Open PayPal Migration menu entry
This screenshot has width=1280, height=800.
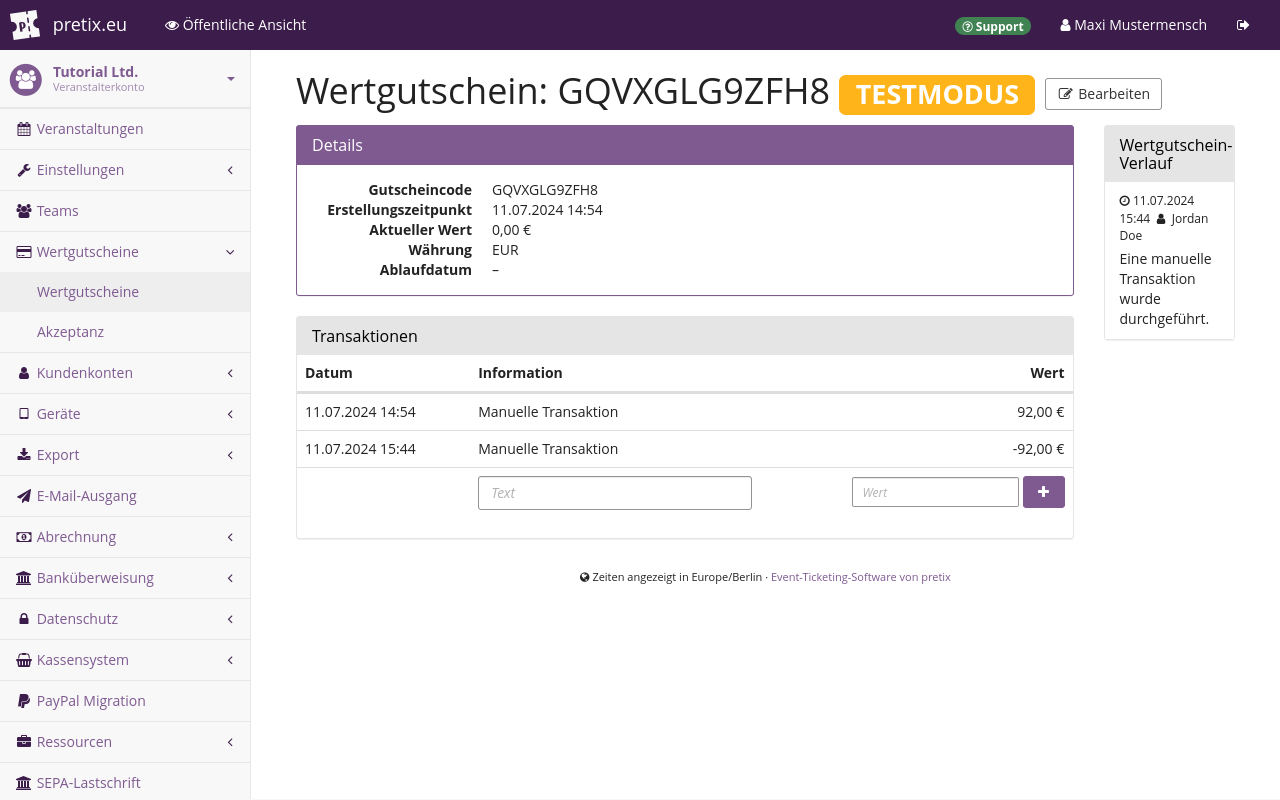coord(125,701)
